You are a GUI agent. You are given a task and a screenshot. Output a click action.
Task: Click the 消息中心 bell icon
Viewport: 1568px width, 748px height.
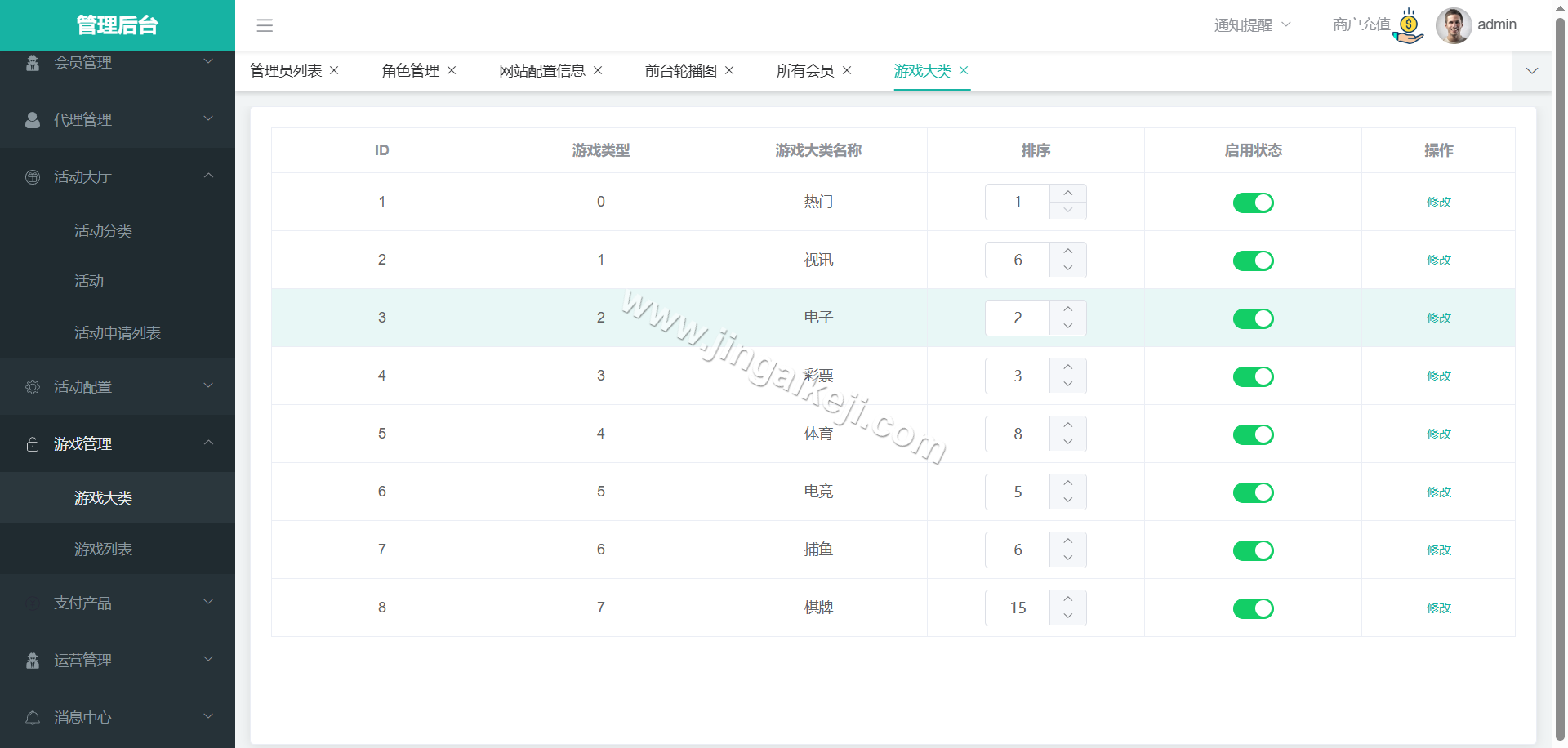coord(33,717)
